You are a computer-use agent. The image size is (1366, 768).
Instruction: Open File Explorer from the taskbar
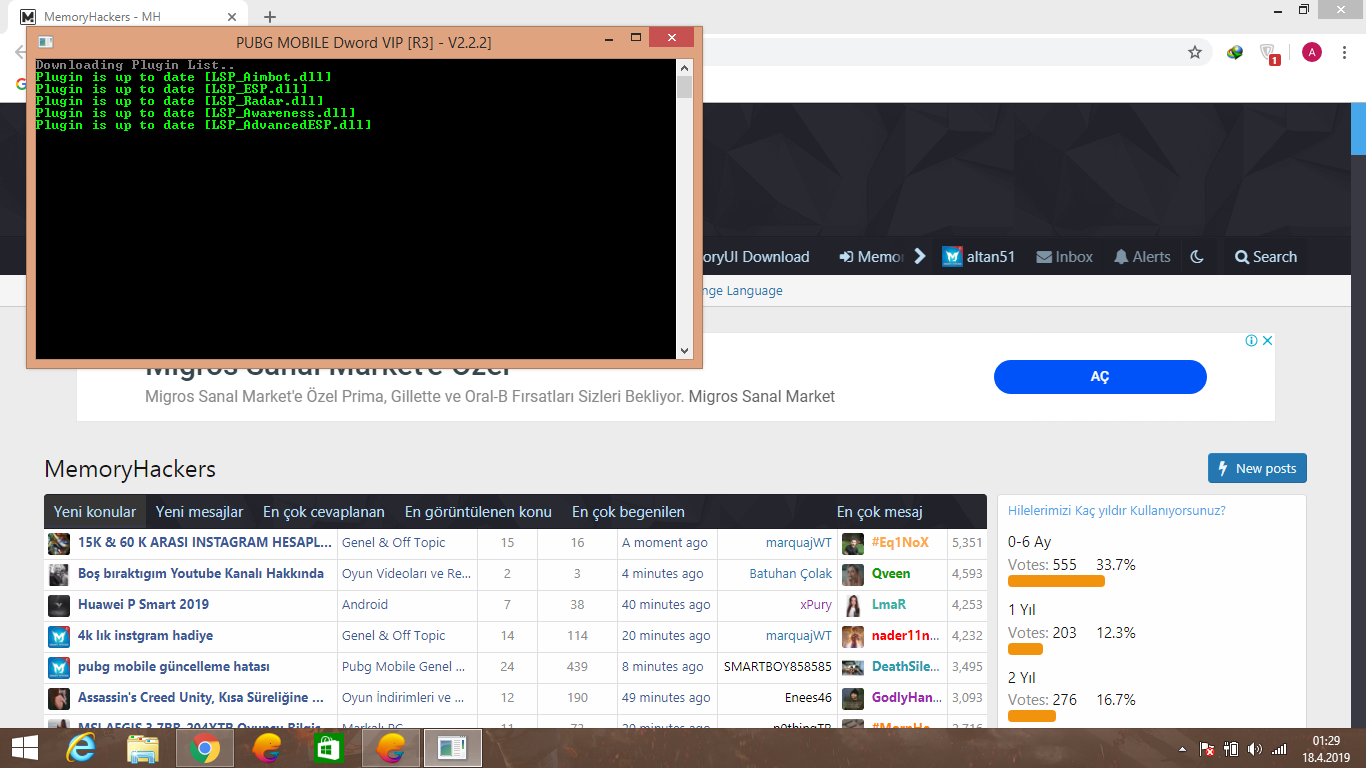point(143,748)
